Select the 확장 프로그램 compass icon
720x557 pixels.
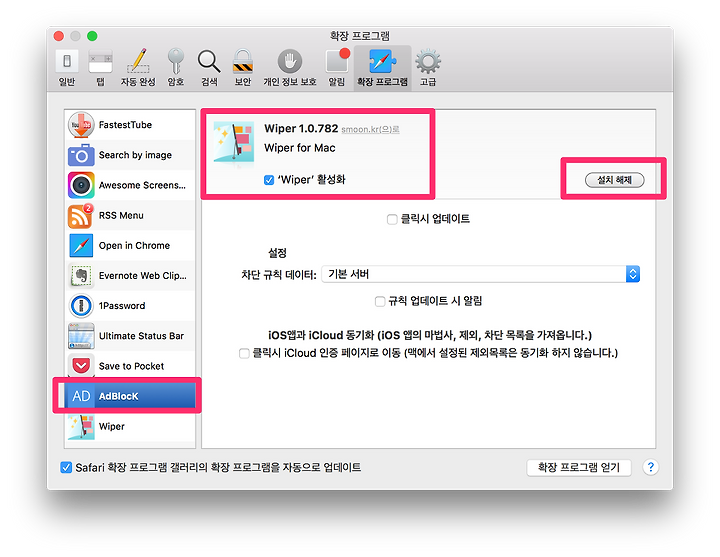382,61
